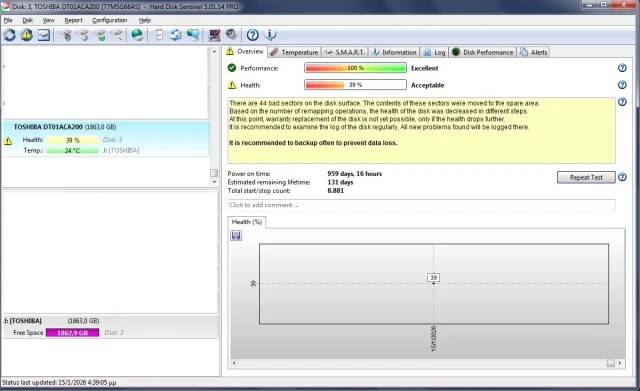640x391 pixels.
Task: Click the '959 days, 16 hours' power-on value
Action: [x=355, y=173]
